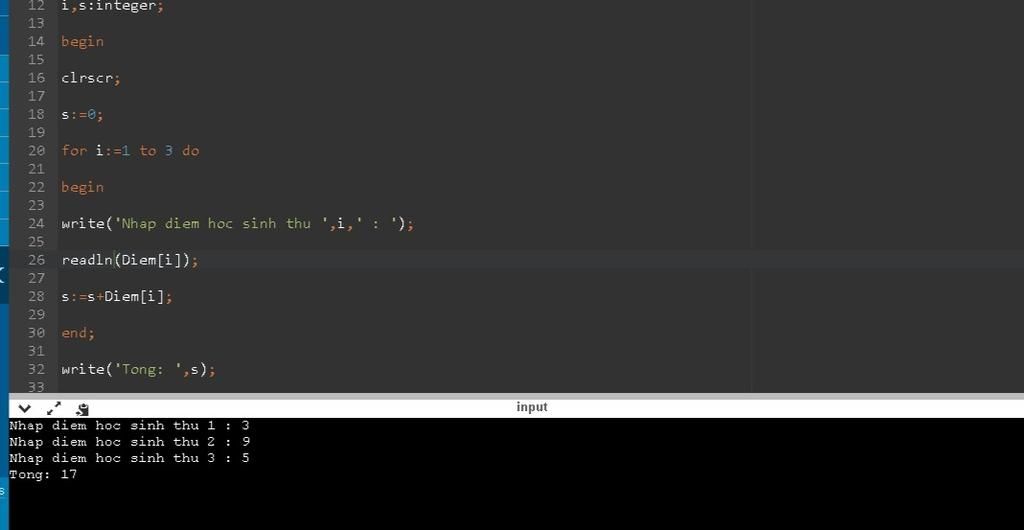Click 'i,s:integer;' declaration line
Image resolution: width=1024 pixels, height=530 pixels.
pyautogui.click(x=112, y=7)
